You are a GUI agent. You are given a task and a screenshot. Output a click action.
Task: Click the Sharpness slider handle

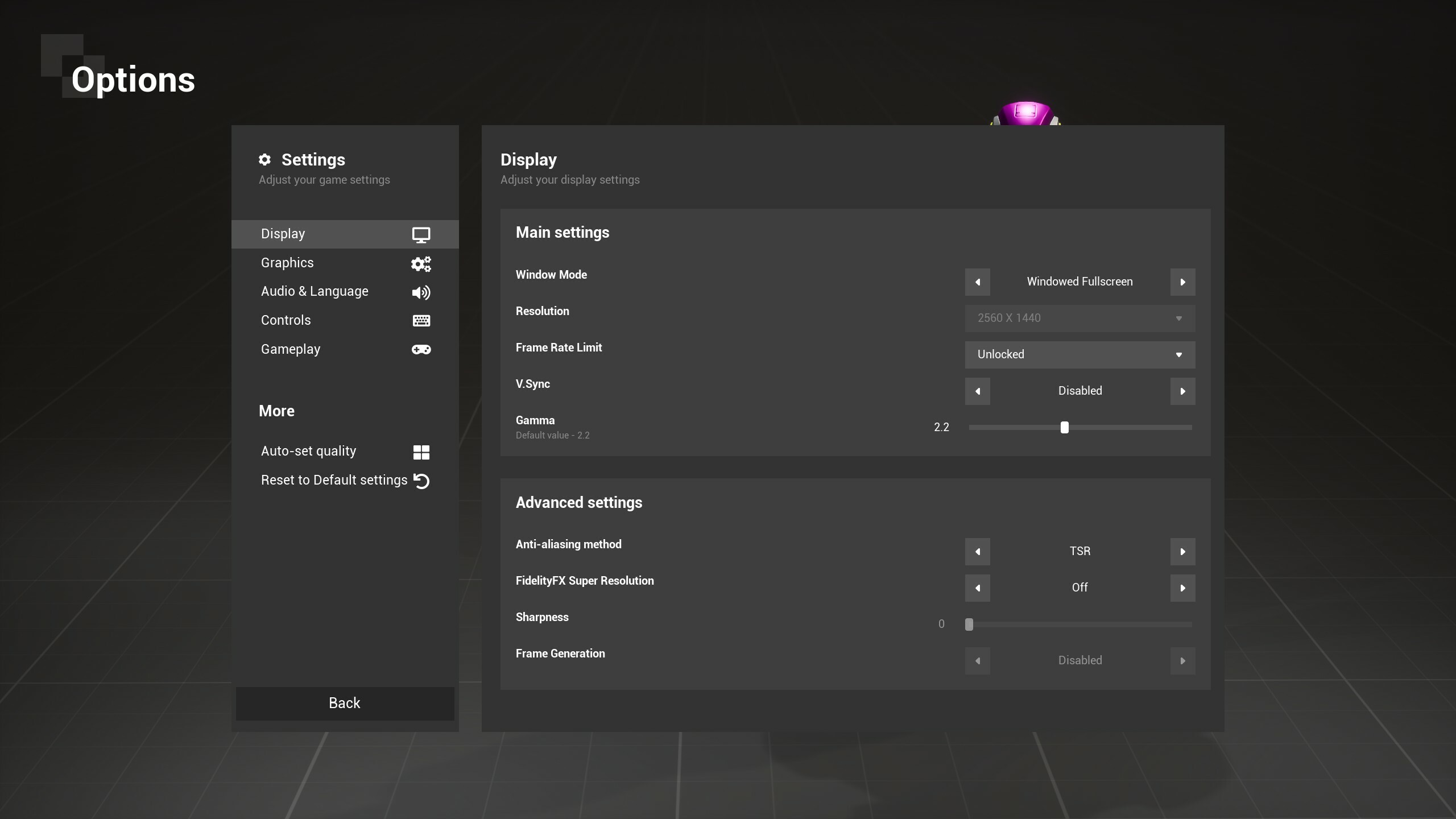click(969, 624)
